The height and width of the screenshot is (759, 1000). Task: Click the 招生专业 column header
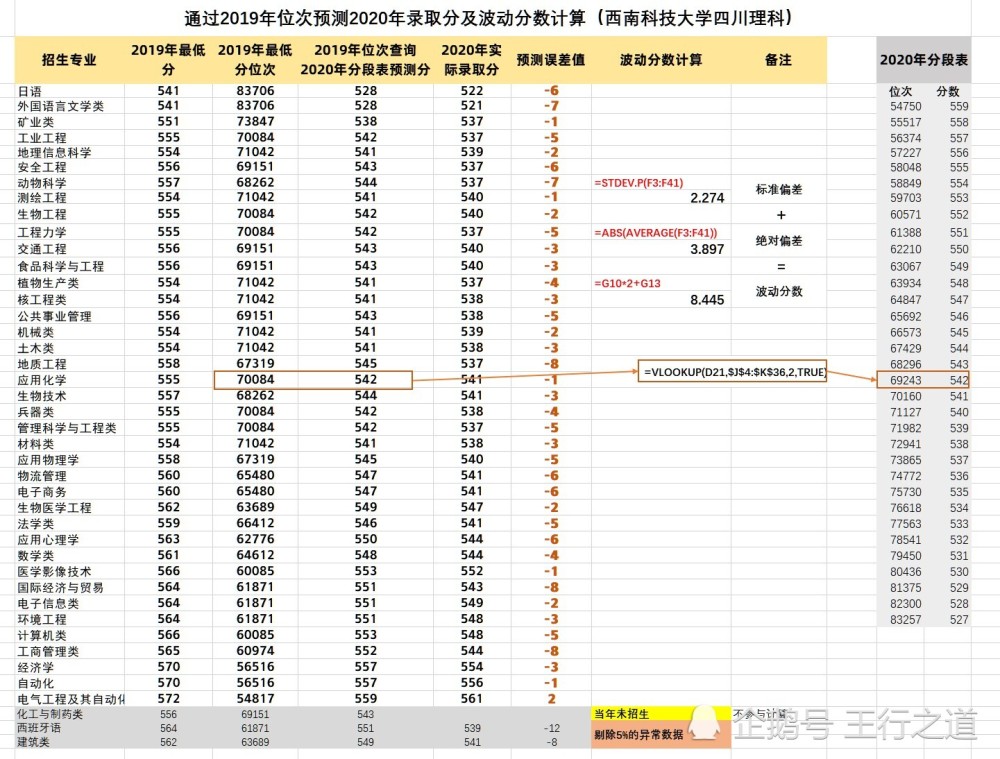[69, 60]
